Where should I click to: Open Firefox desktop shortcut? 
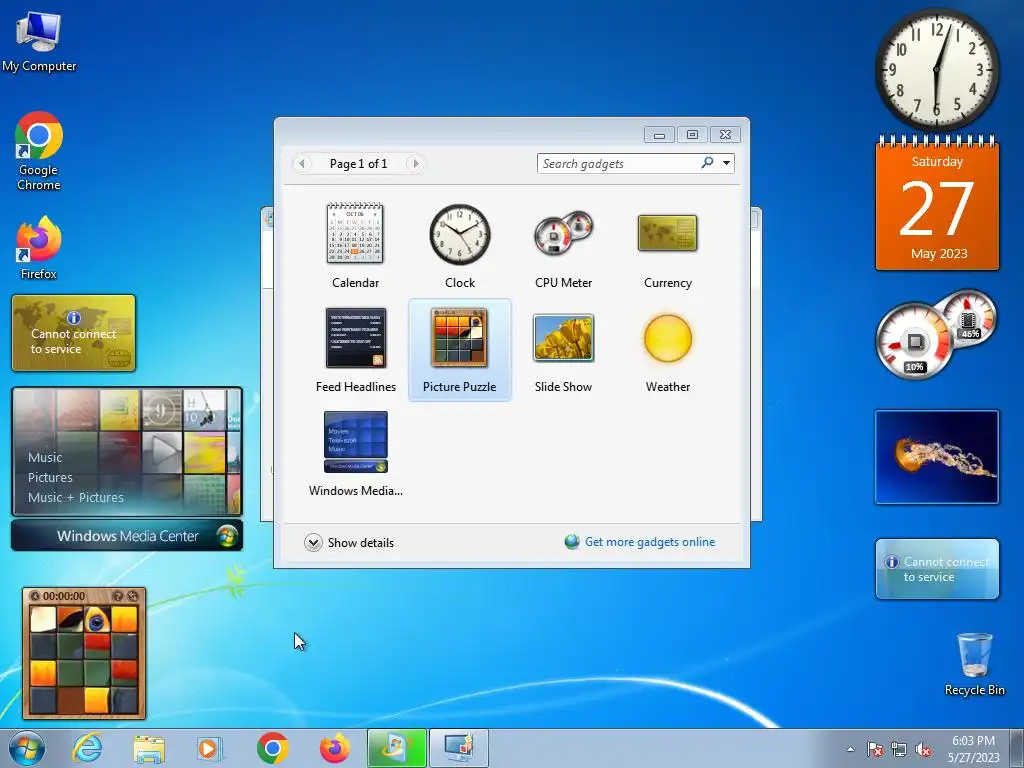tap(39, 248)
